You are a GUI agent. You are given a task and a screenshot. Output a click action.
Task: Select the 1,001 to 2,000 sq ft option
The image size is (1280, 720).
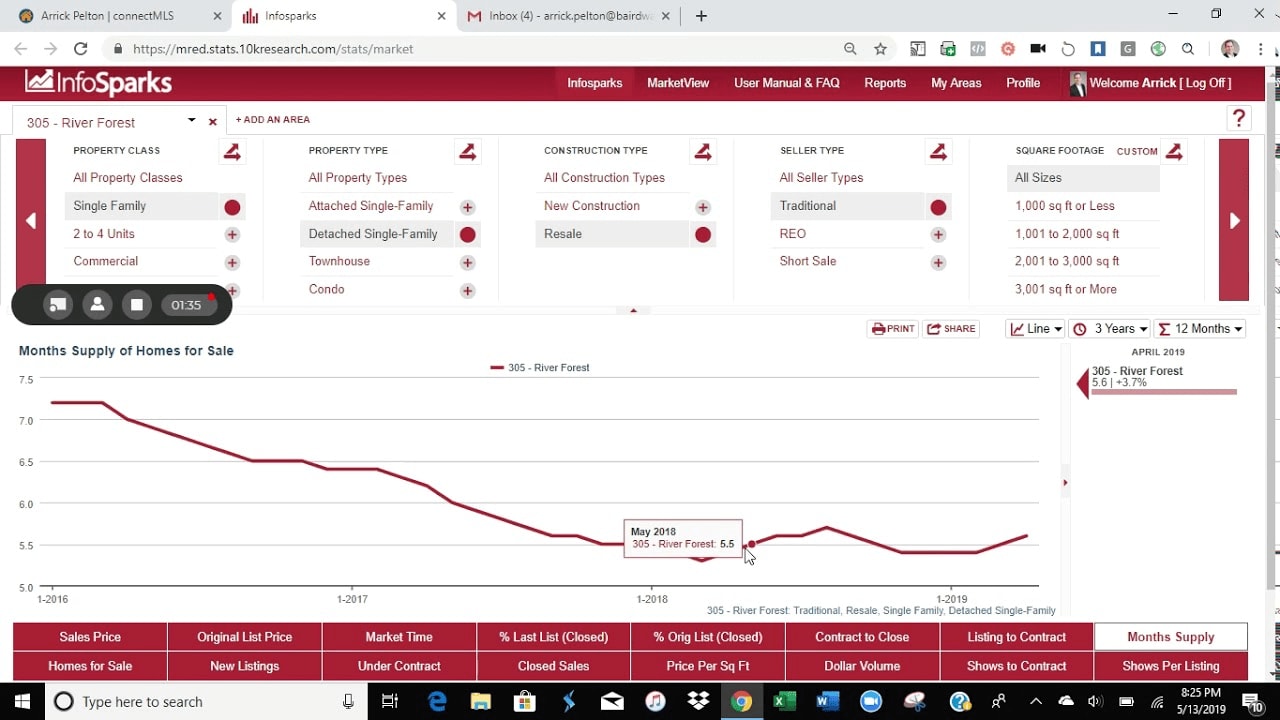(x=1067, y=234)
